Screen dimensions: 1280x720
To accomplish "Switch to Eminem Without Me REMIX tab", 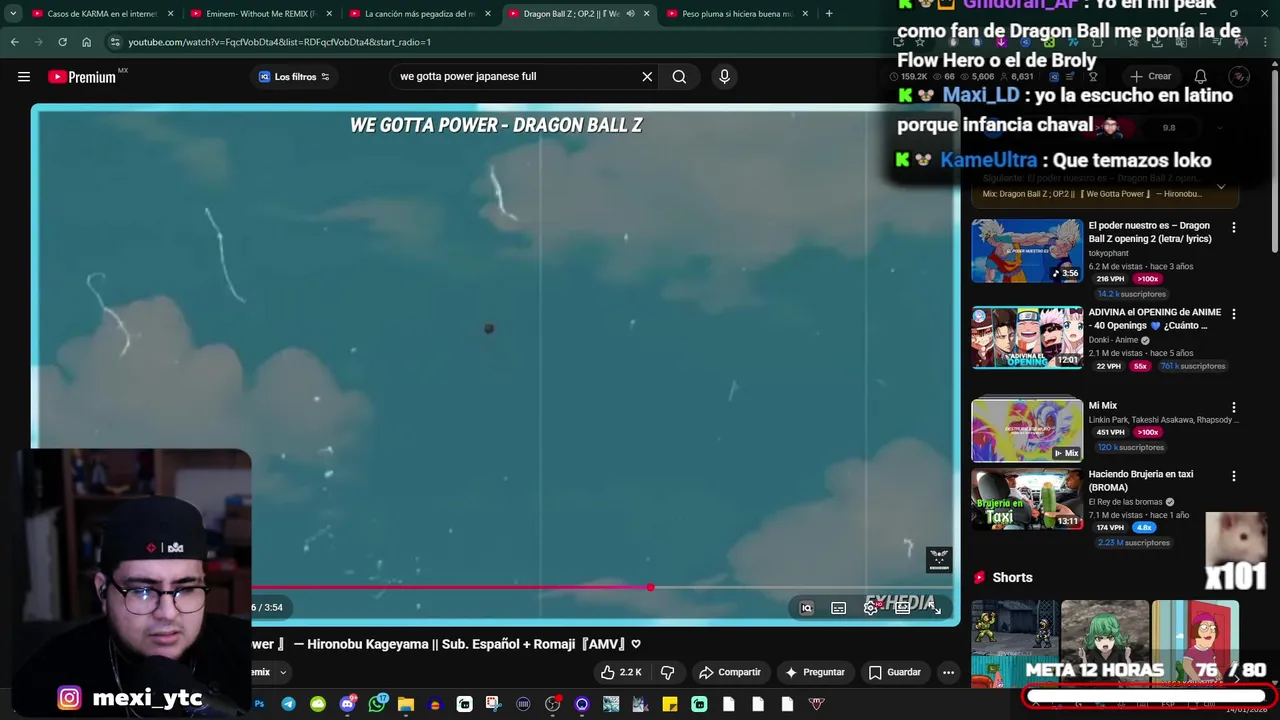I will point(260,14).
